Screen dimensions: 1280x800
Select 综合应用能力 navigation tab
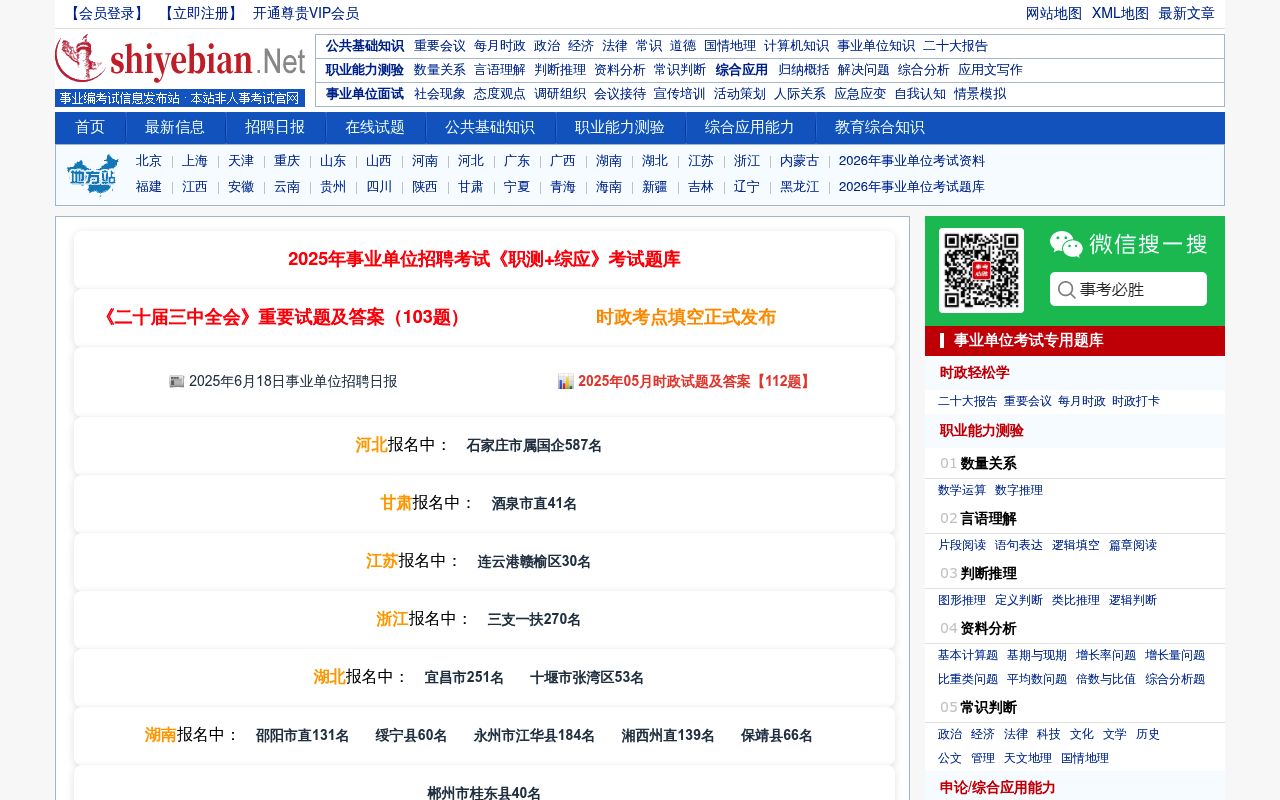click(x=750, y=128)
